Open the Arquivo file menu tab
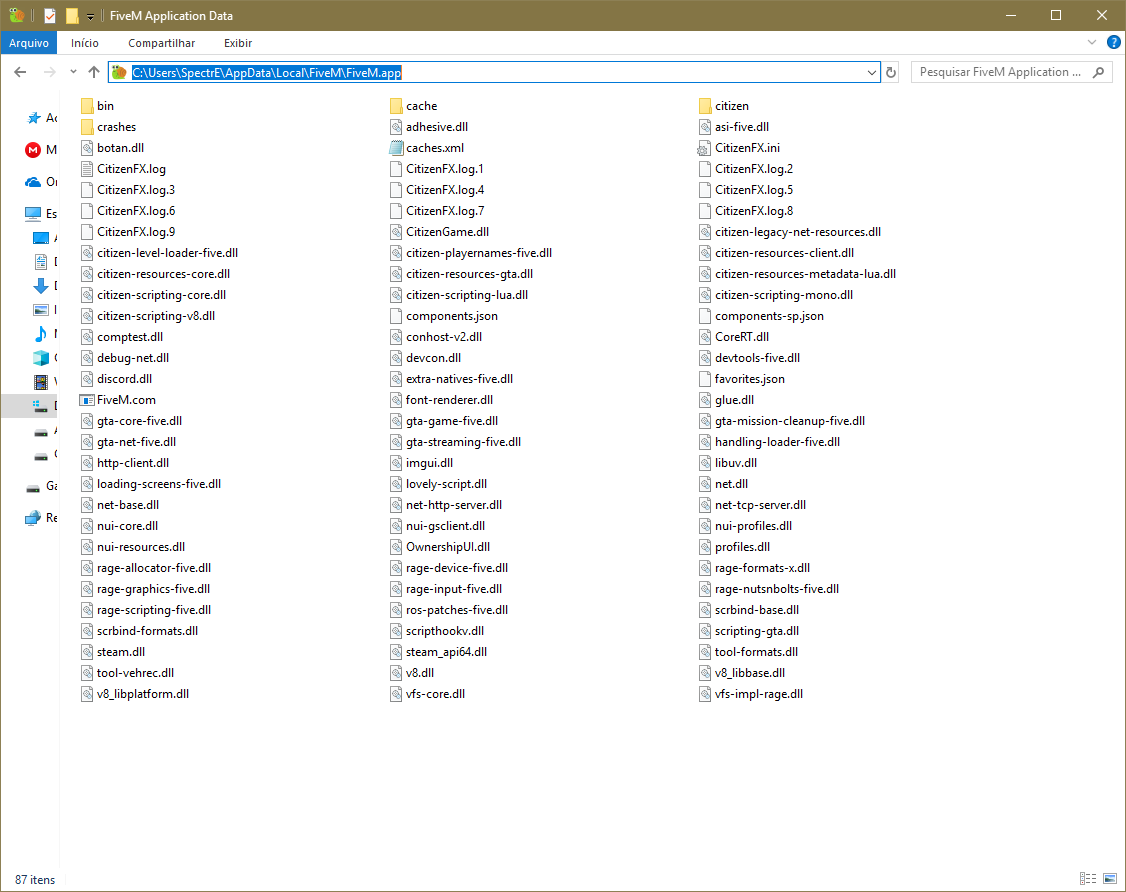The image size is (1126, 892). 29,43
